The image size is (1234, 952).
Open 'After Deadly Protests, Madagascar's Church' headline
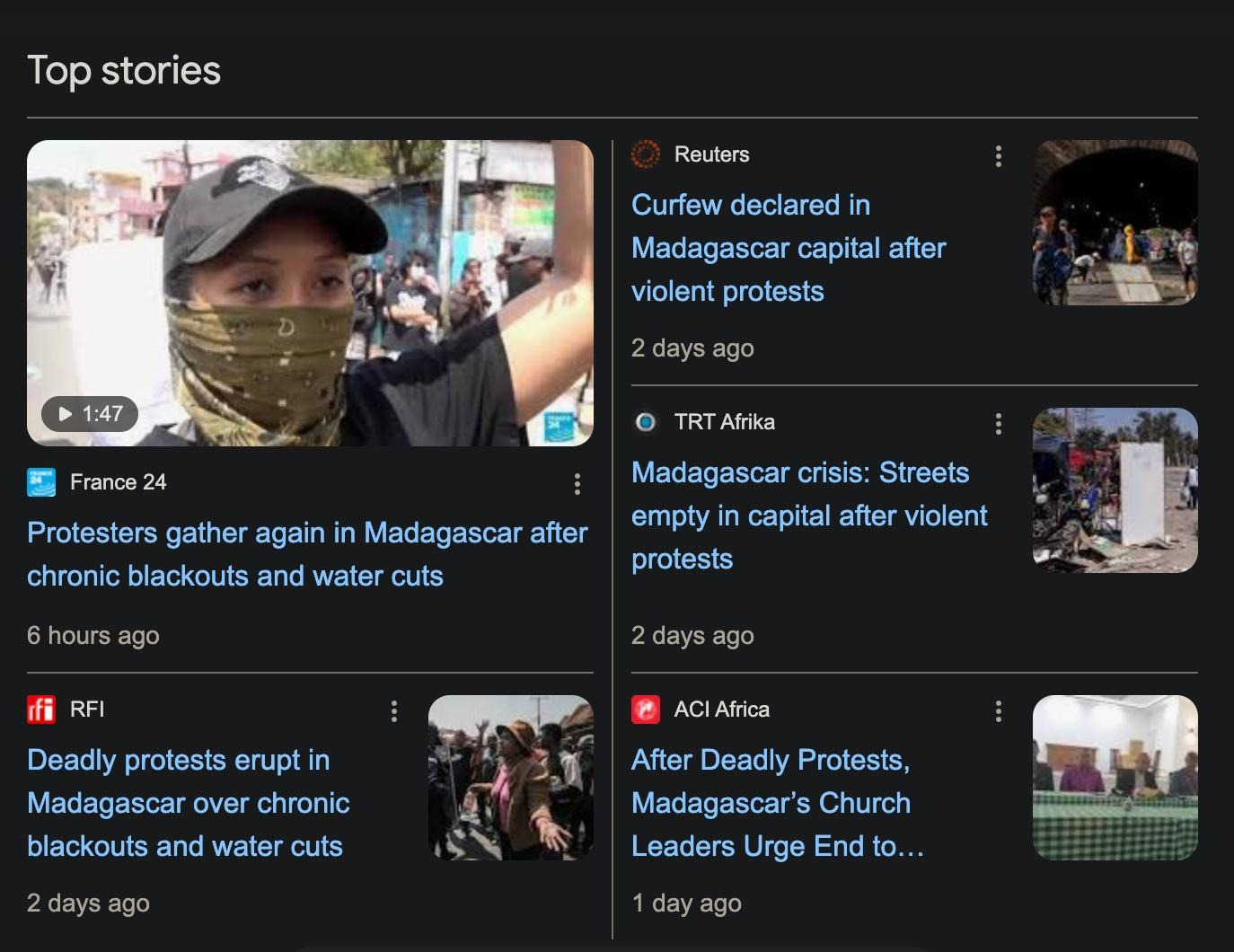[x=778, y=803]
